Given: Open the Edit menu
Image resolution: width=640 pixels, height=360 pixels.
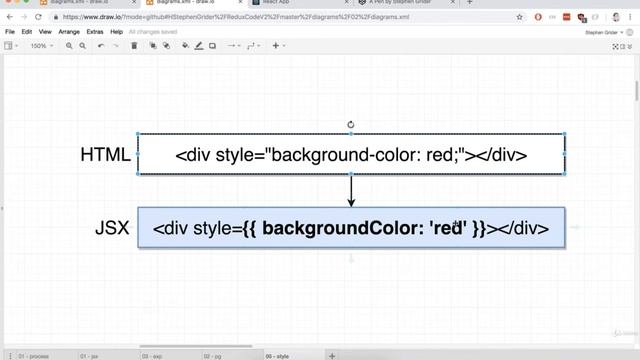Looking at the screenshot, I should [x=27, y=31].
